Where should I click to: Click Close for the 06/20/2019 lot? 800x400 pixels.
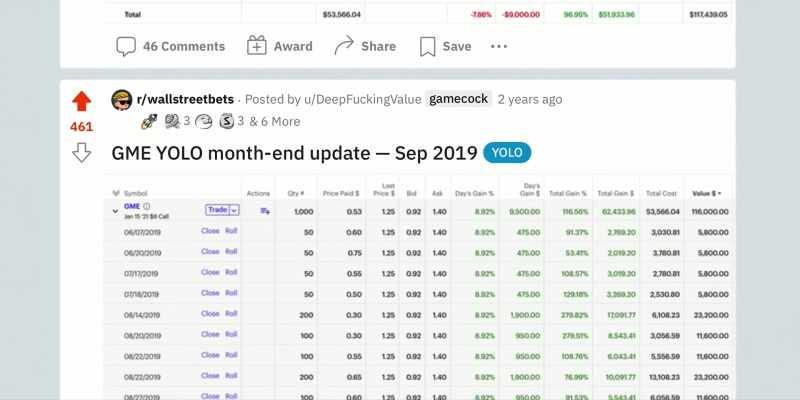click(x=210, y=252)
